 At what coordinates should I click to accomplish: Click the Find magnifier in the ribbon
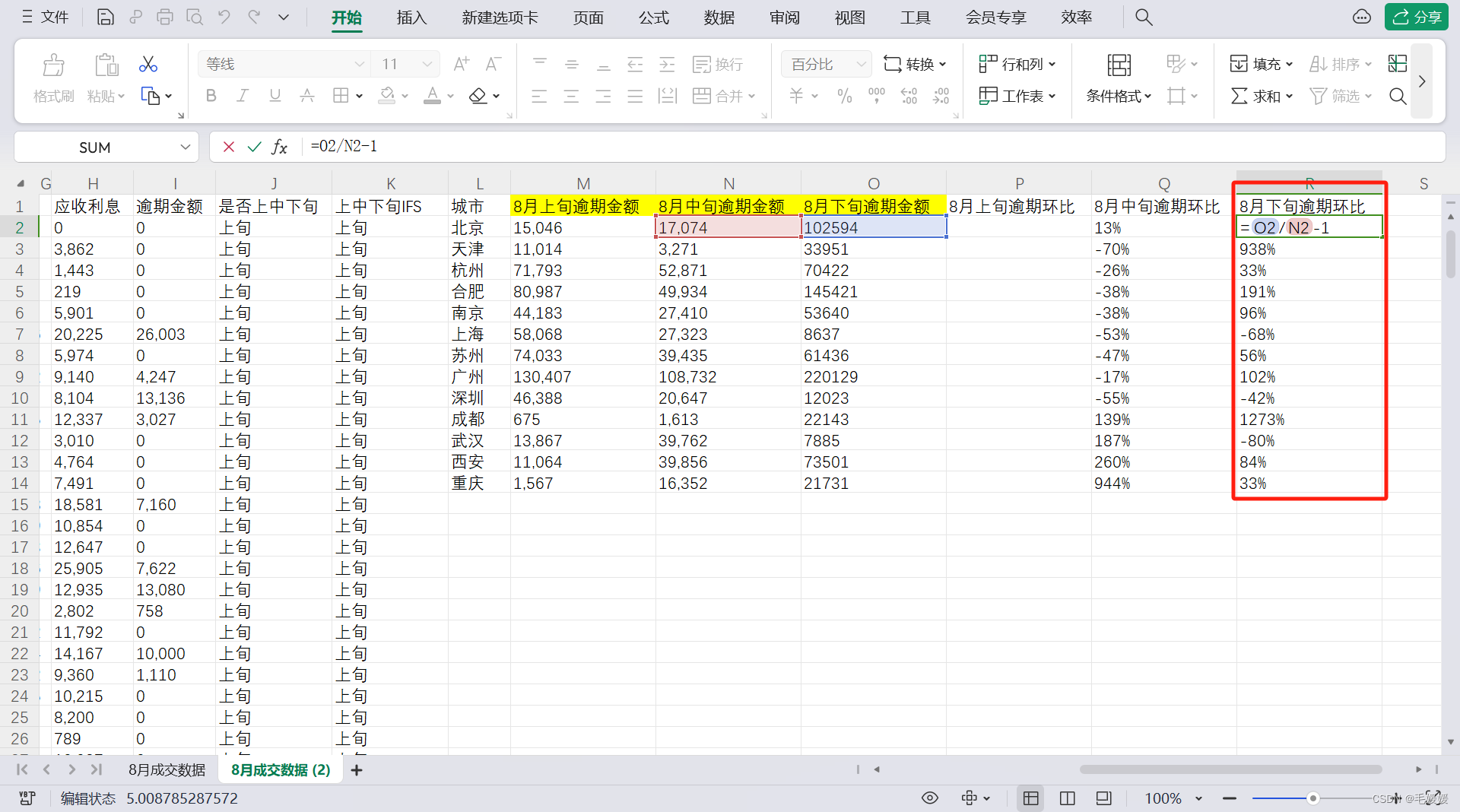click(1398, 96)
